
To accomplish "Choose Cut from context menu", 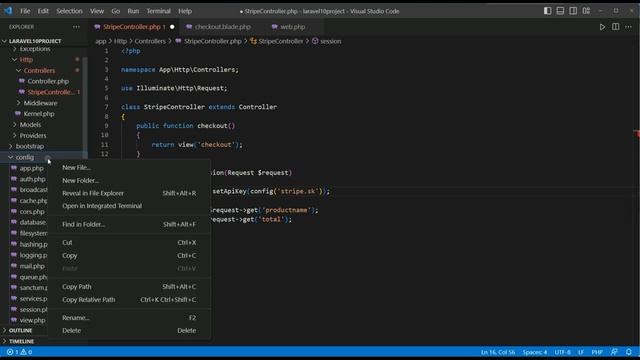I will tap(129, 242).
